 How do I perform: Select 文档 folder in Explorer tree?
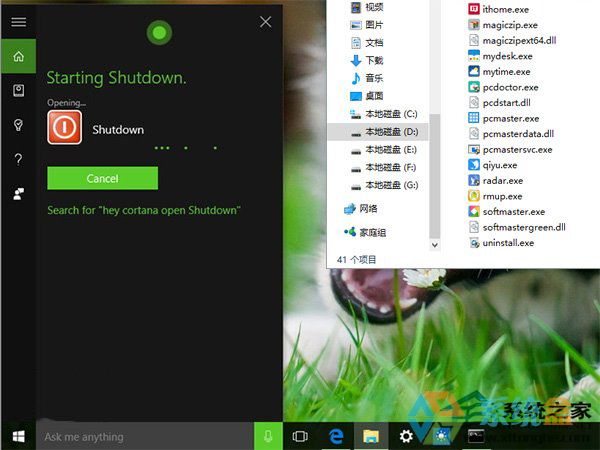coord(367,42)
